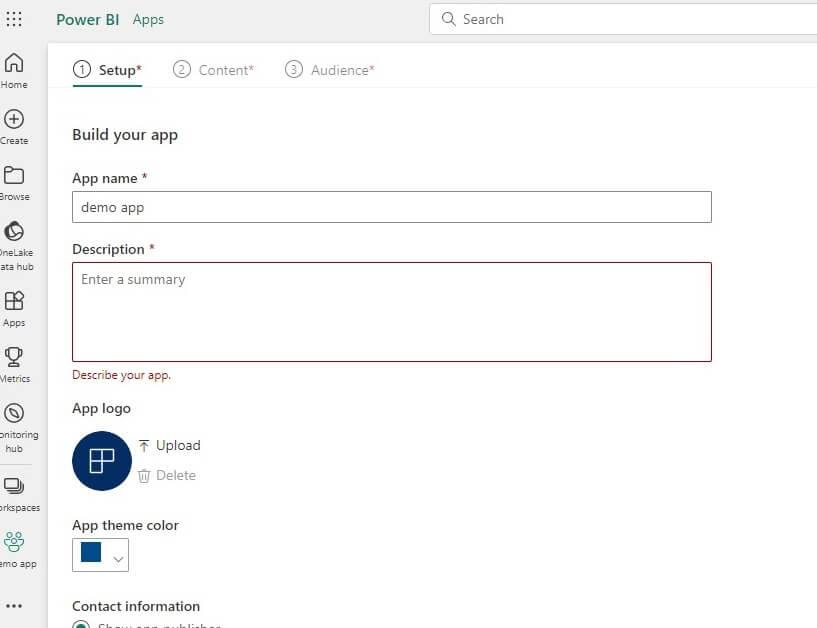Select the demo app workspace icon
This screenshot has height=628, width=817.
pyautogui.click(x=14, y=542)
